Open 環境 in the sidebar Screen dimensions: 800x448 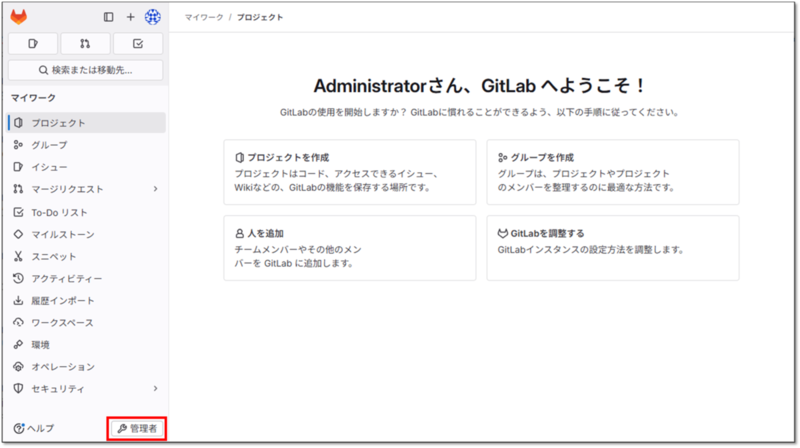pos(87,345)
